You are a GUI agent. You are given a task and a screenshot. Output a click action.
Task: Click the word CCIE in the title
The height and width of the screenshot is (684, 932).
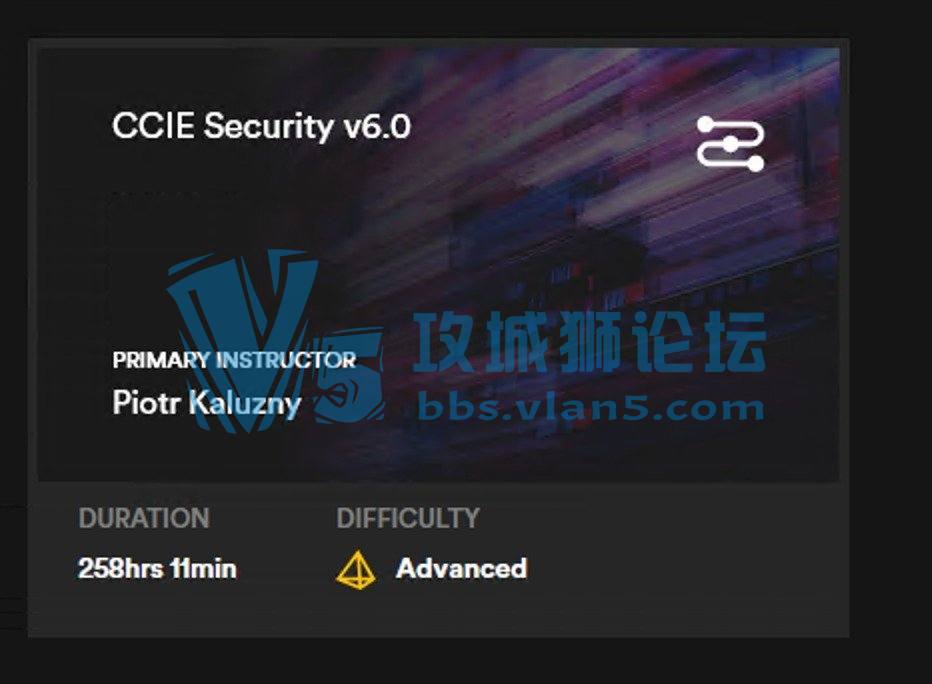point(153,126)
